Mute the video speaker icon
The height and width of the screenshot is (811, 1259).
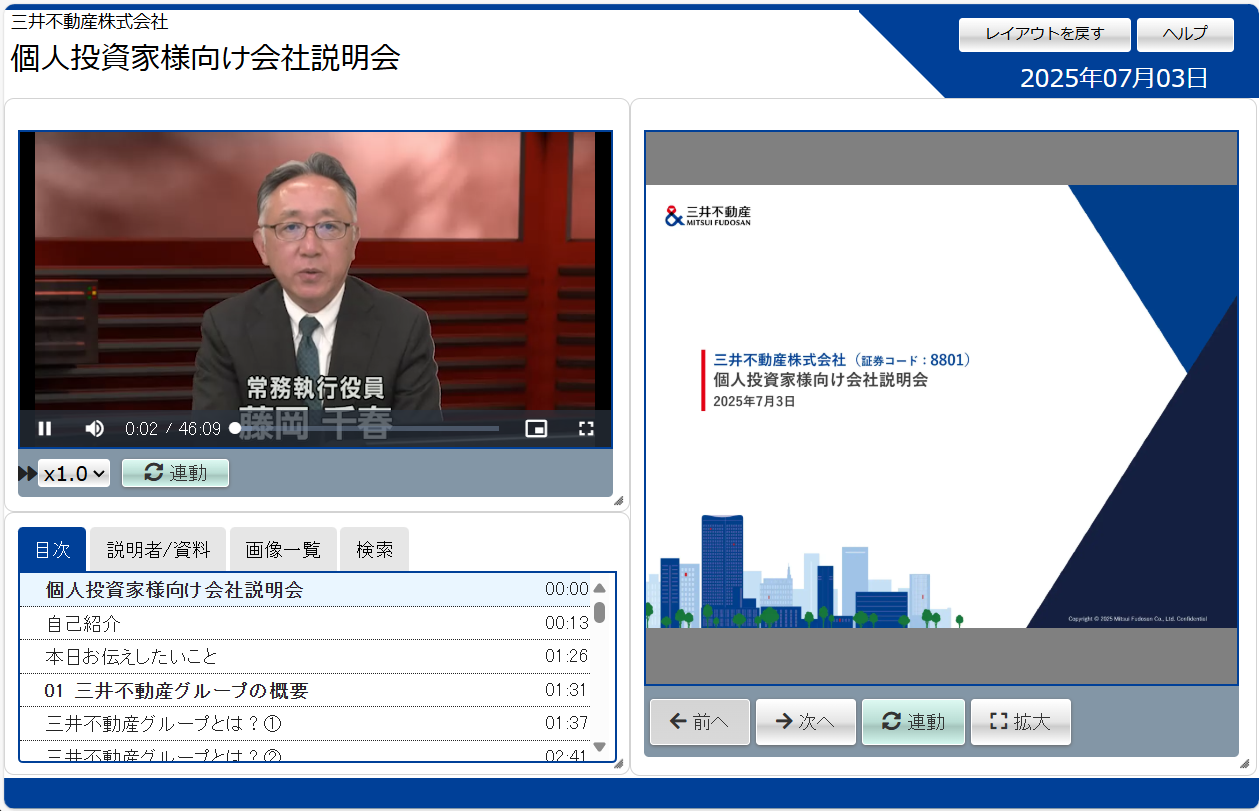click(95, 429)
